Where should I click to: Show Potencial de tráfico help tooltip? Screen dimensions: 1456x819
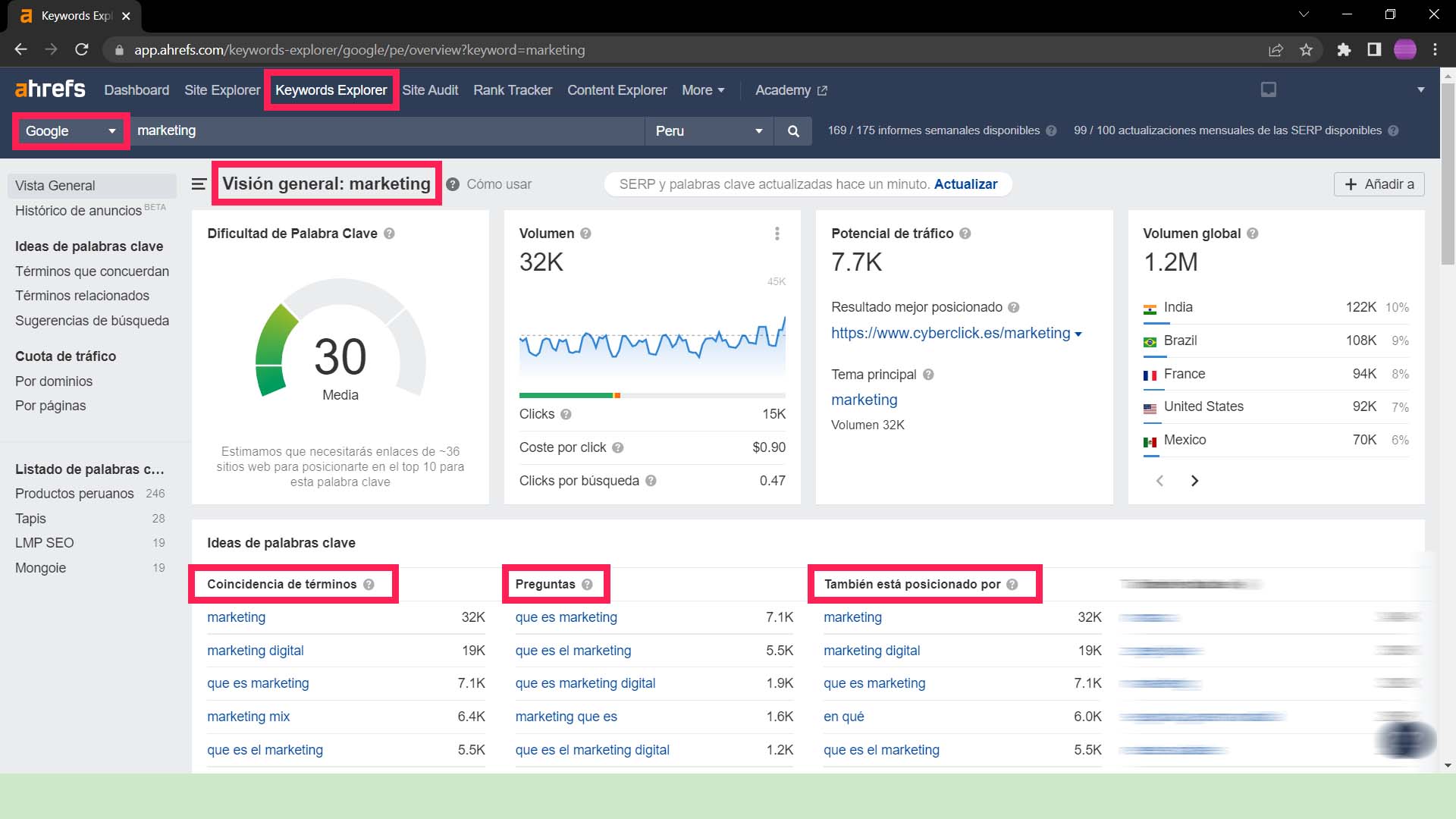(965, 234)
